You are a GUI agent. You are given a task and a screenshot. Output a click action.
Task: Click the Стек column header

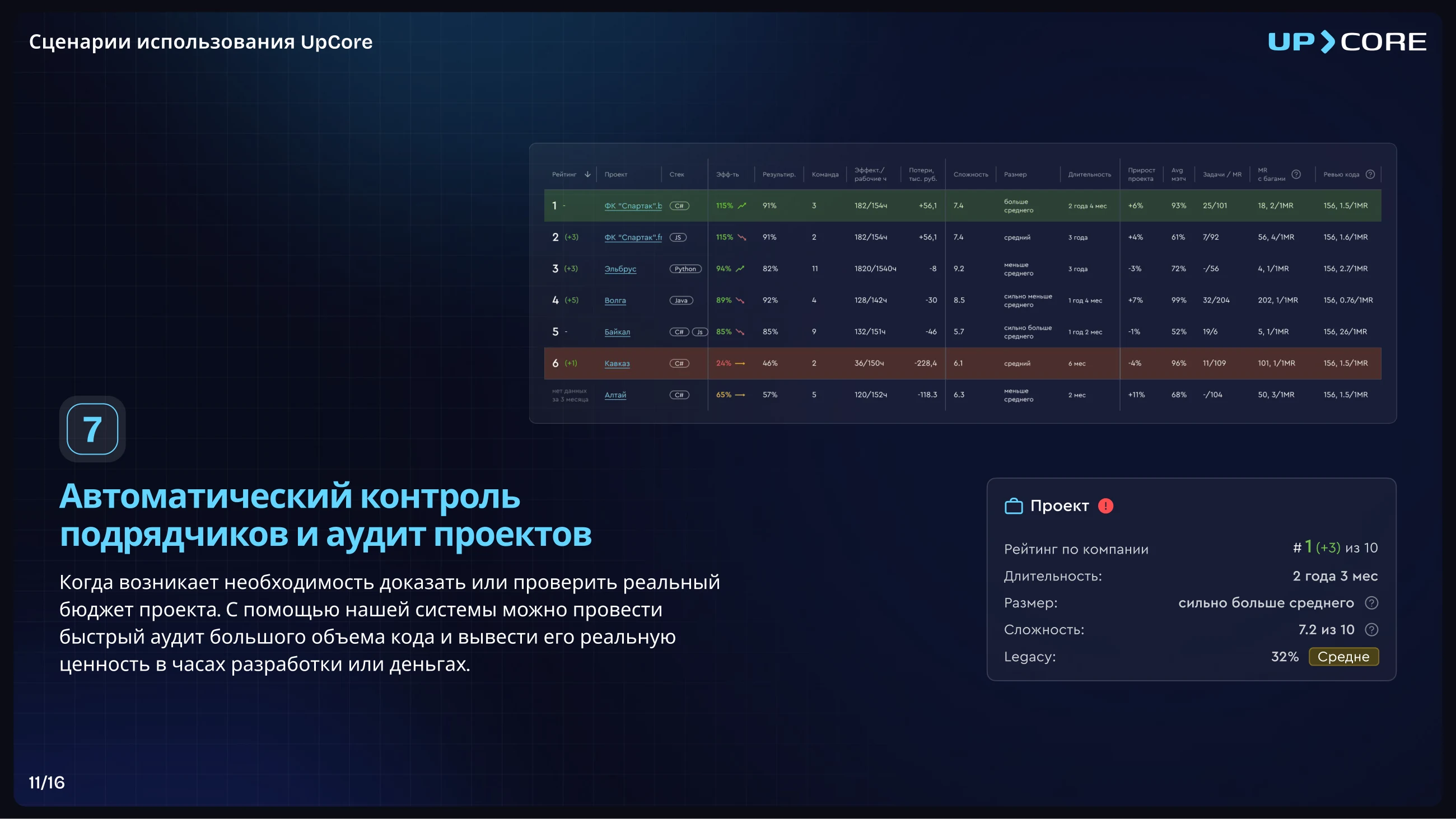[676, 175]
